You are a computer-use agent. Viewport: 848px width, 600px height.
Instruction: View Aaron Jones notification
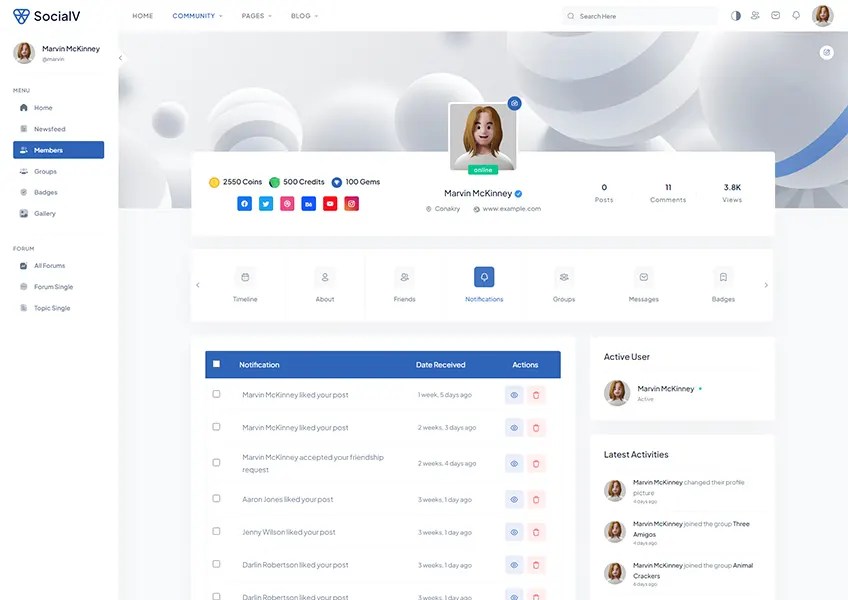(x=514, y=500)
